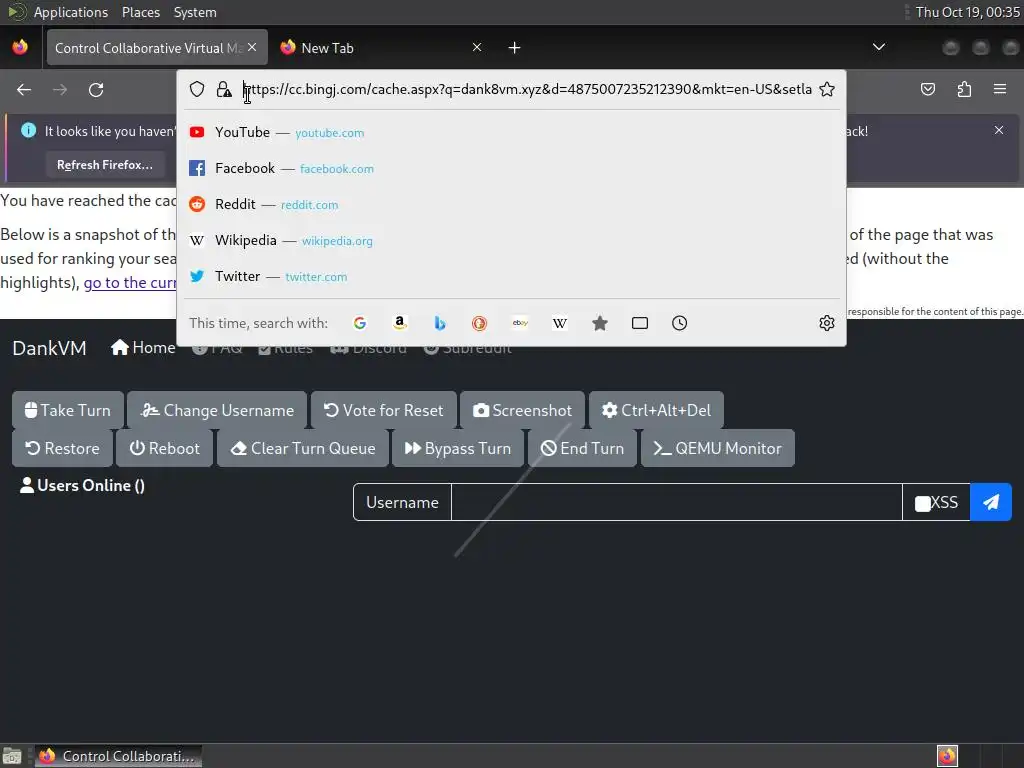This screenshot has width=1024, height=768.
Task: Click in the URL address bar text
Action: click(x=527, y=89)
